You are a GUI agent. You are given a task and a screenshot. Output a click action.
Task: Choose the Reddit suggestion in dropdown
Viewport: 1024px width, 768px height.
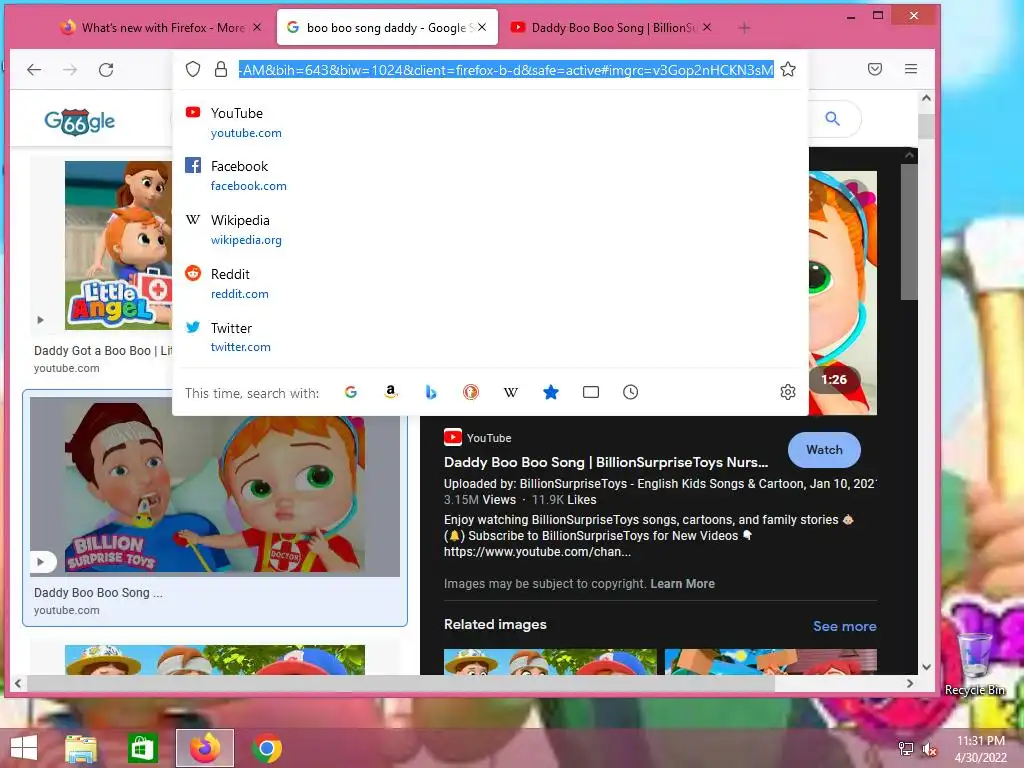pyautogui.click(x=490, y=283)
